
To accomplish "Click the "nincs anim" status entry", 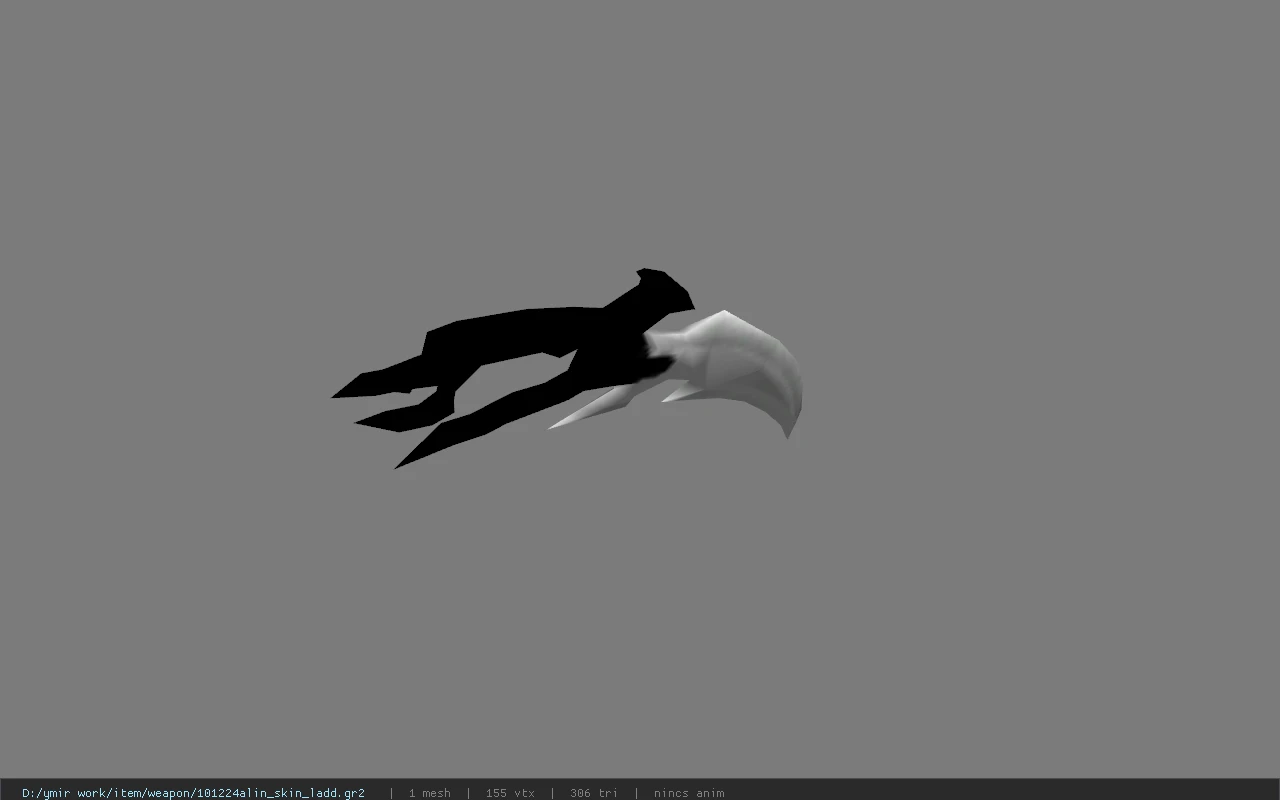I will tap(689, 793).
